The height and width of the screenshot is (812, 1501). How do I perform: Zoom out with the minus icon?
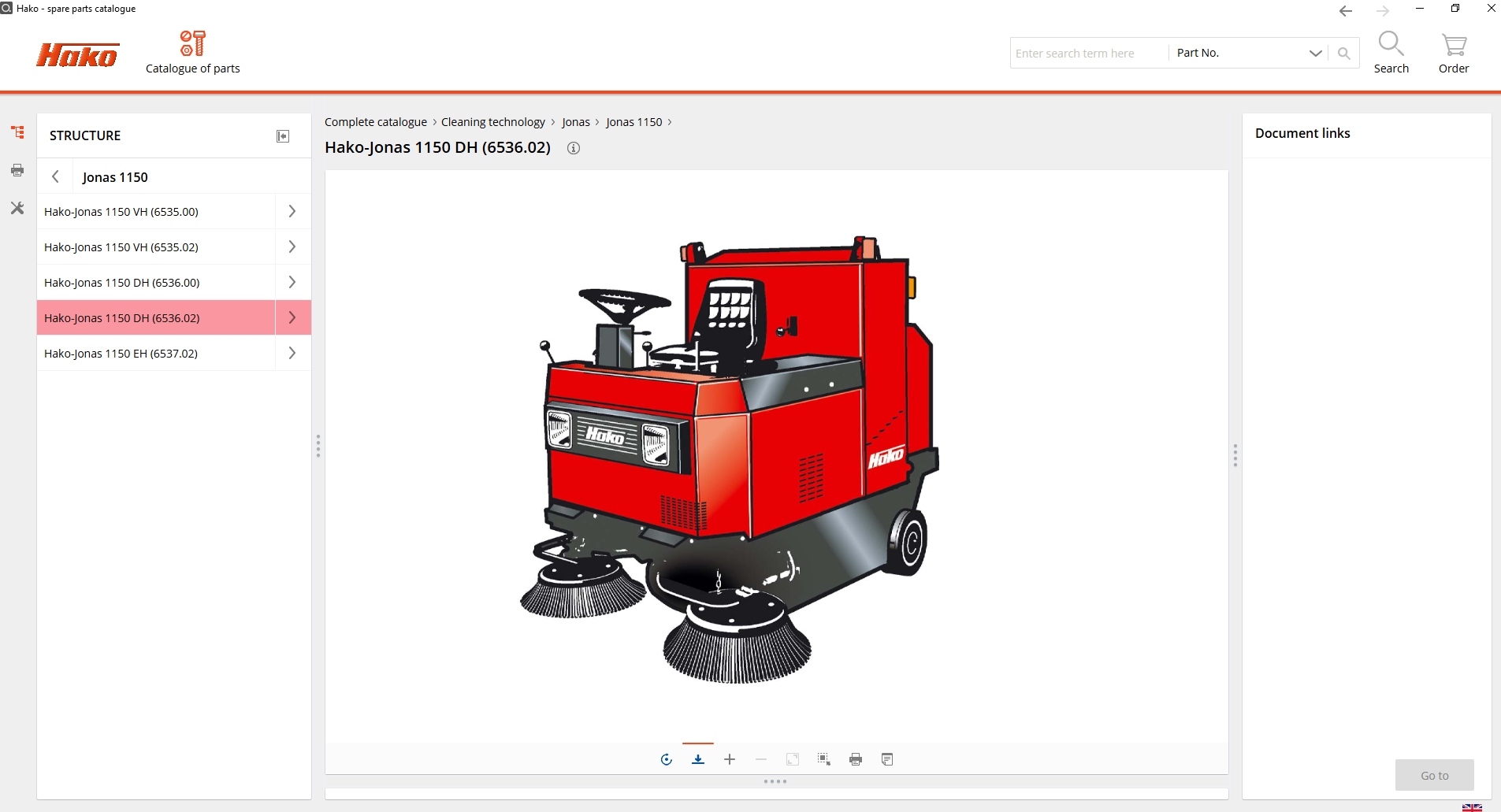761,759
